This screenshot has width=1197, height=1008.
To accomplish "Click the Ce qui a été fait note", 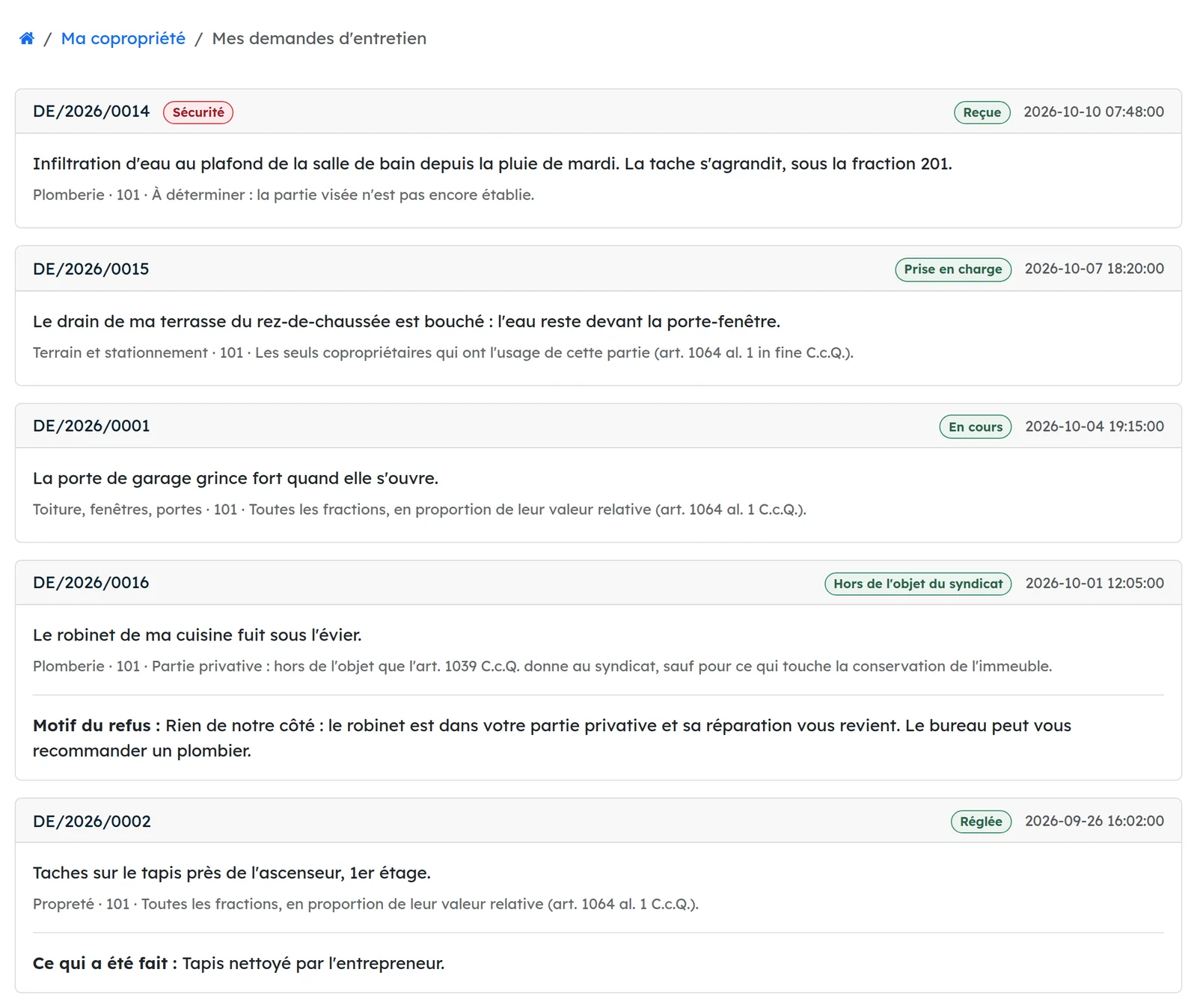I will point(239,963).
